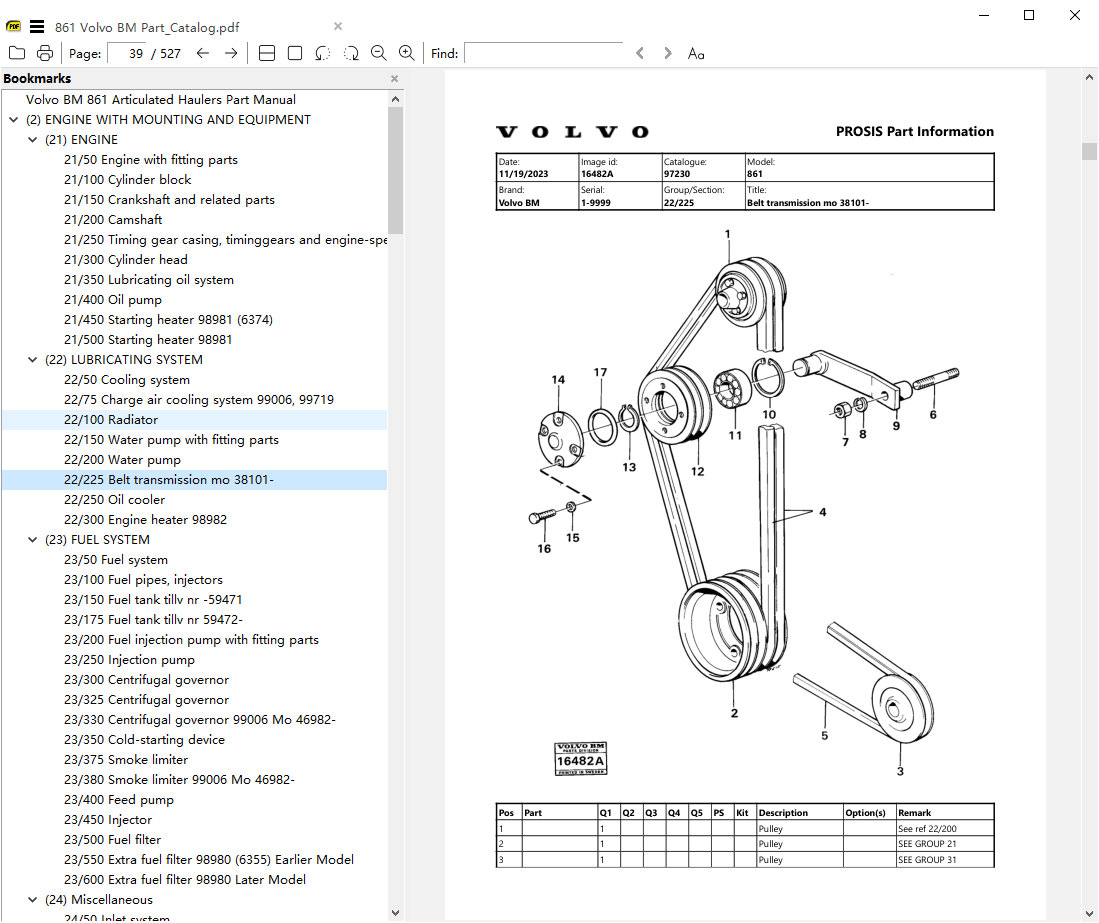Viewport: 1099px width, 923px height.
Task: Go to previous page arrow
Action: [x=203, y=53]
